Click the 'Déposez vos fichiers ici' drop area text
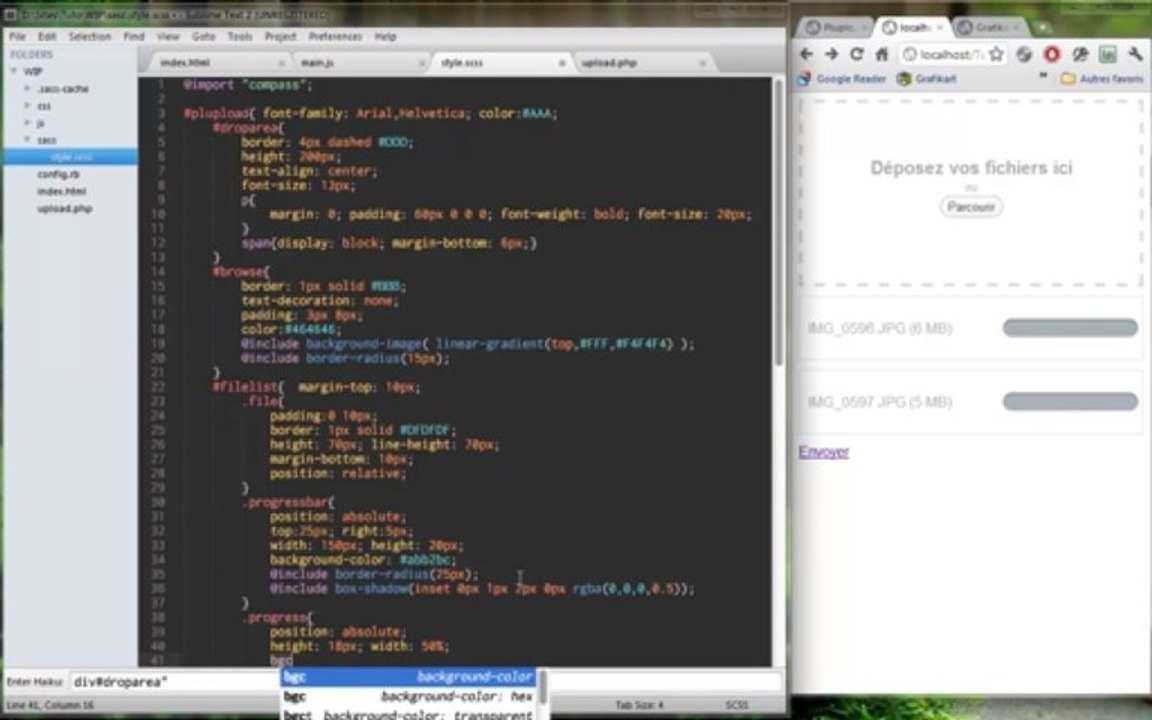The height and width of the screenshot is (720, 1152). coord(971,168)
